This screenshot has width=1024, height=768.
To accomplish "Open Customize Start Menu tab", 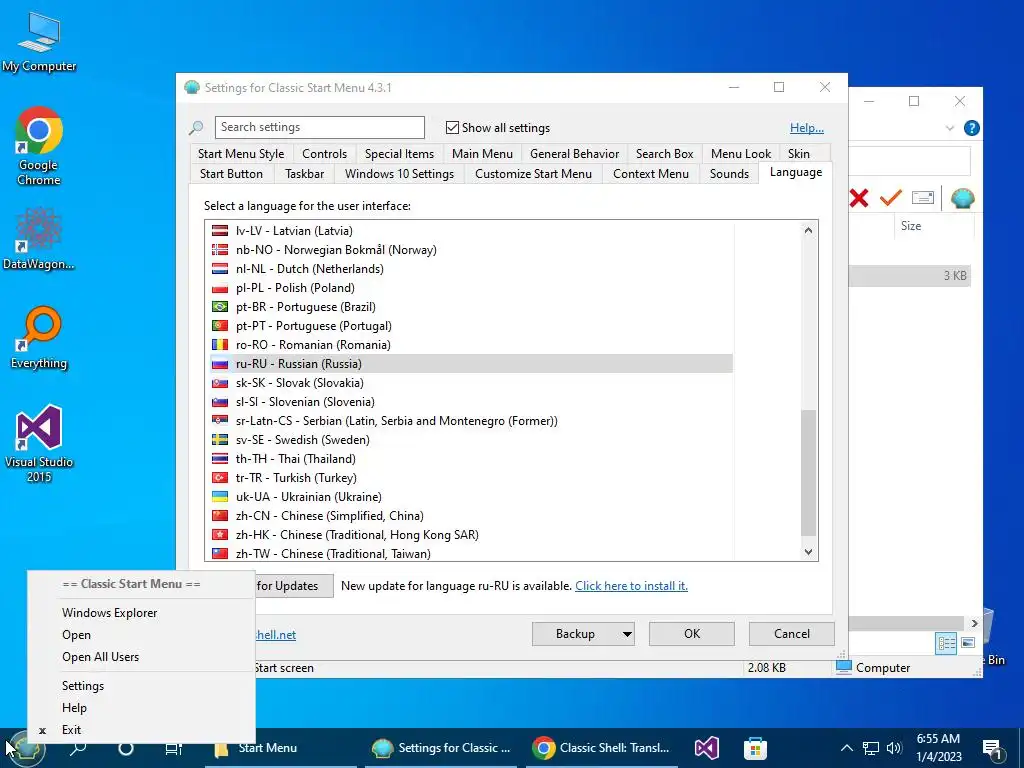I will [533, 174].
